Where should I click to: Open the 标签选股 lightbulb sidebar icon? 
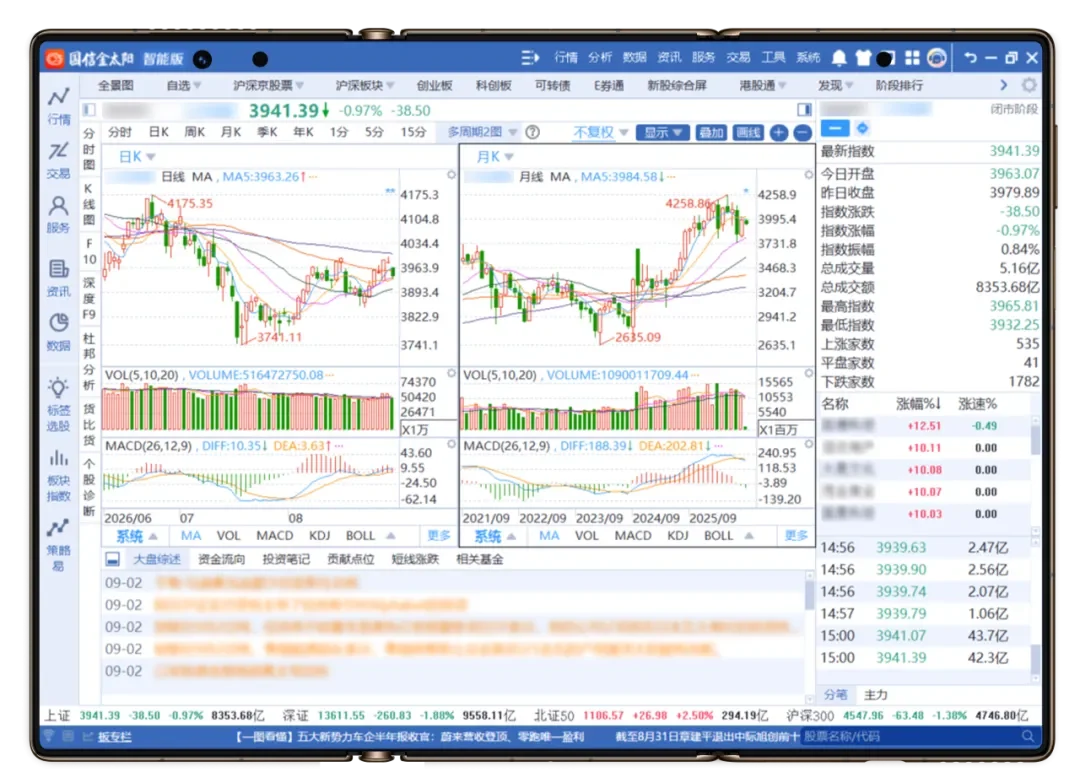point(59,405)
